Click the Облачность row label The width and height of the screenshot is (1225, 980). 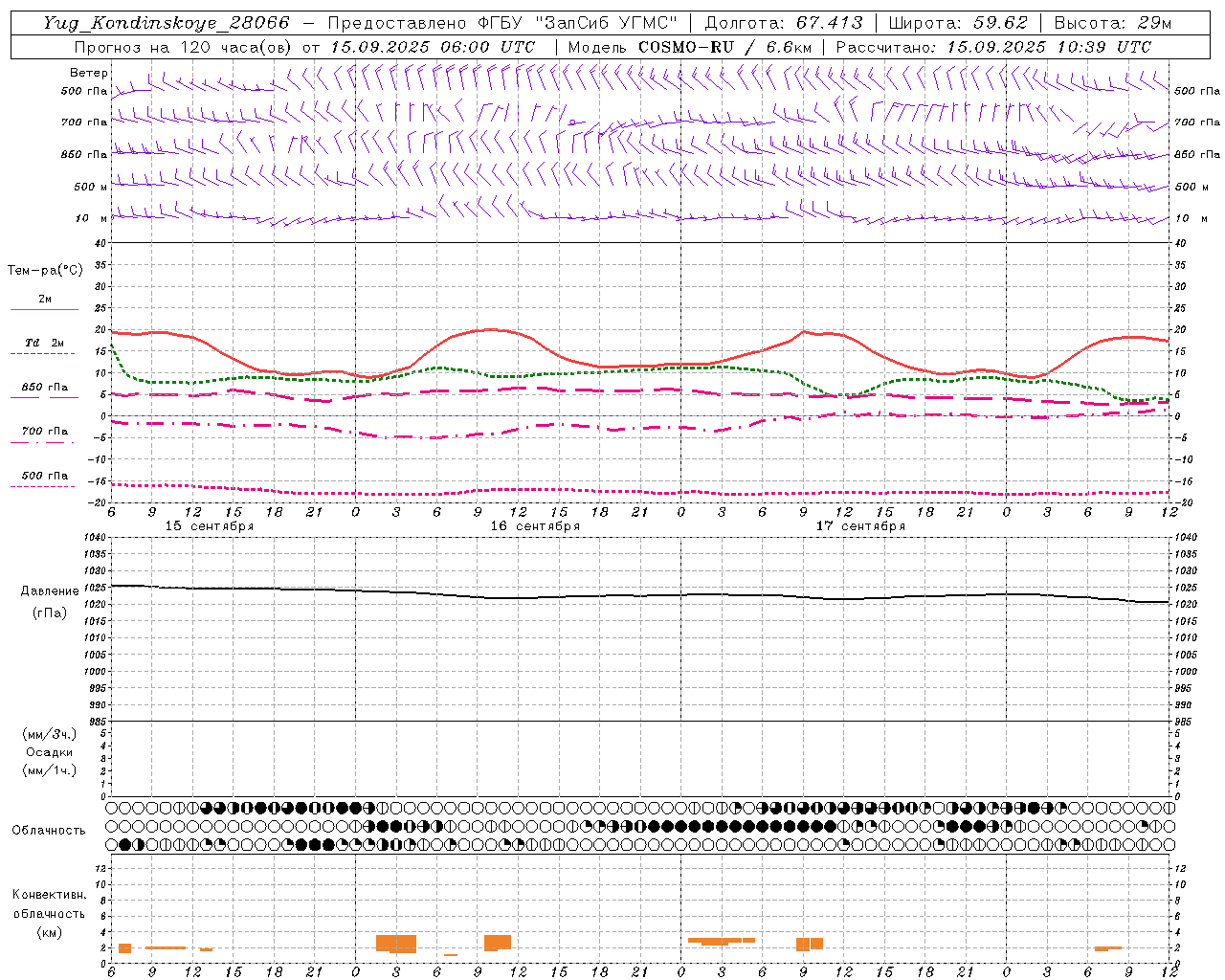pos(49,831)
